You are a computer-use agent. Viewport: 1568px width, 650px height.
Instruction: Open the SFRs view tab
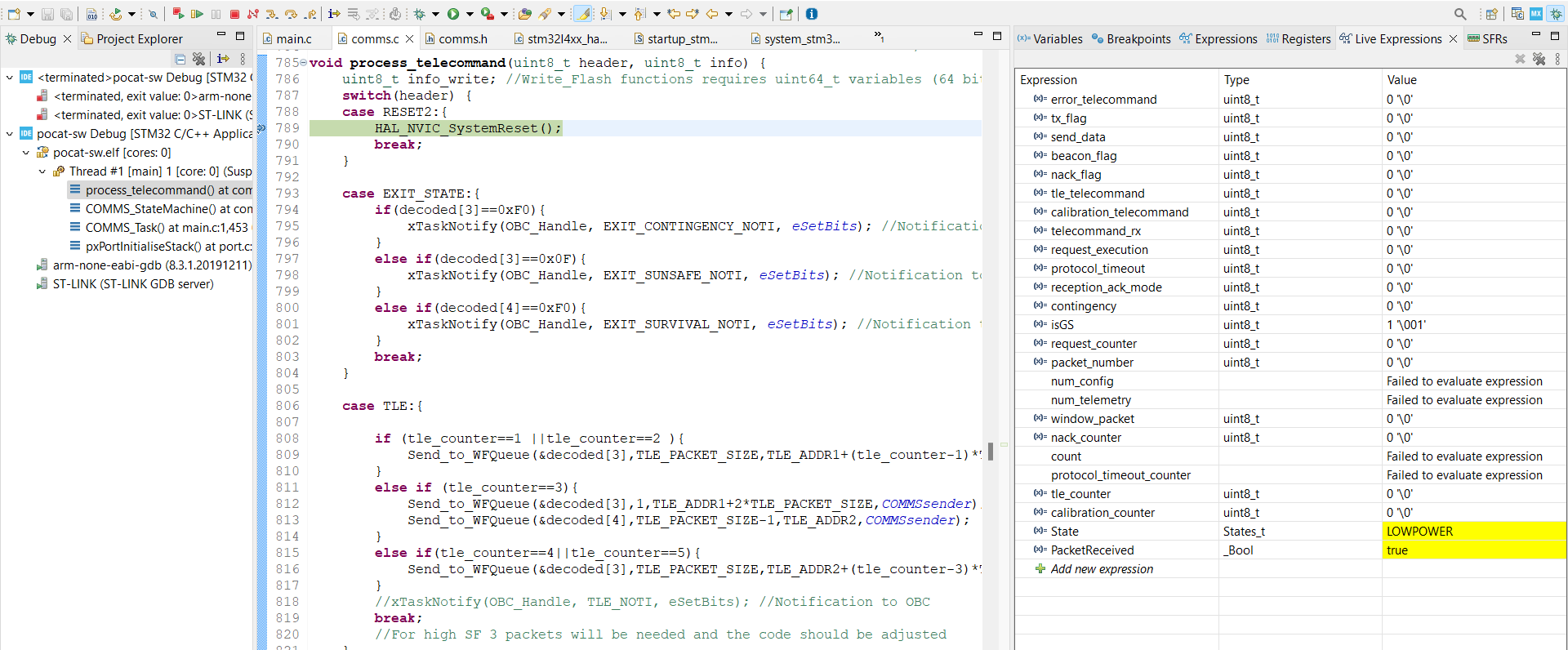[x=1488, y=38]
